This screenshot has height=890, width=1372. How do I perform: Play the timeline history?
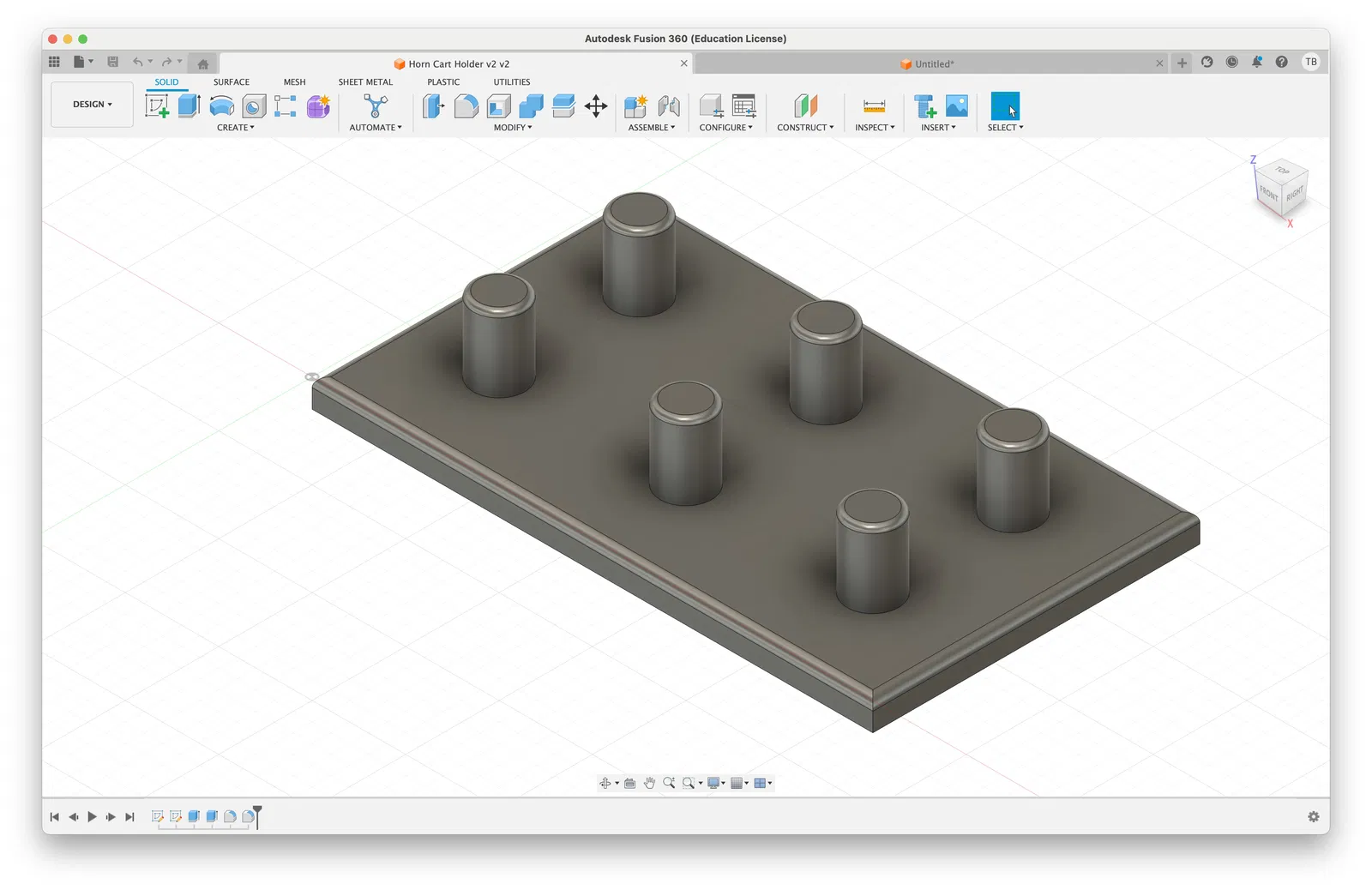[92, 817]
